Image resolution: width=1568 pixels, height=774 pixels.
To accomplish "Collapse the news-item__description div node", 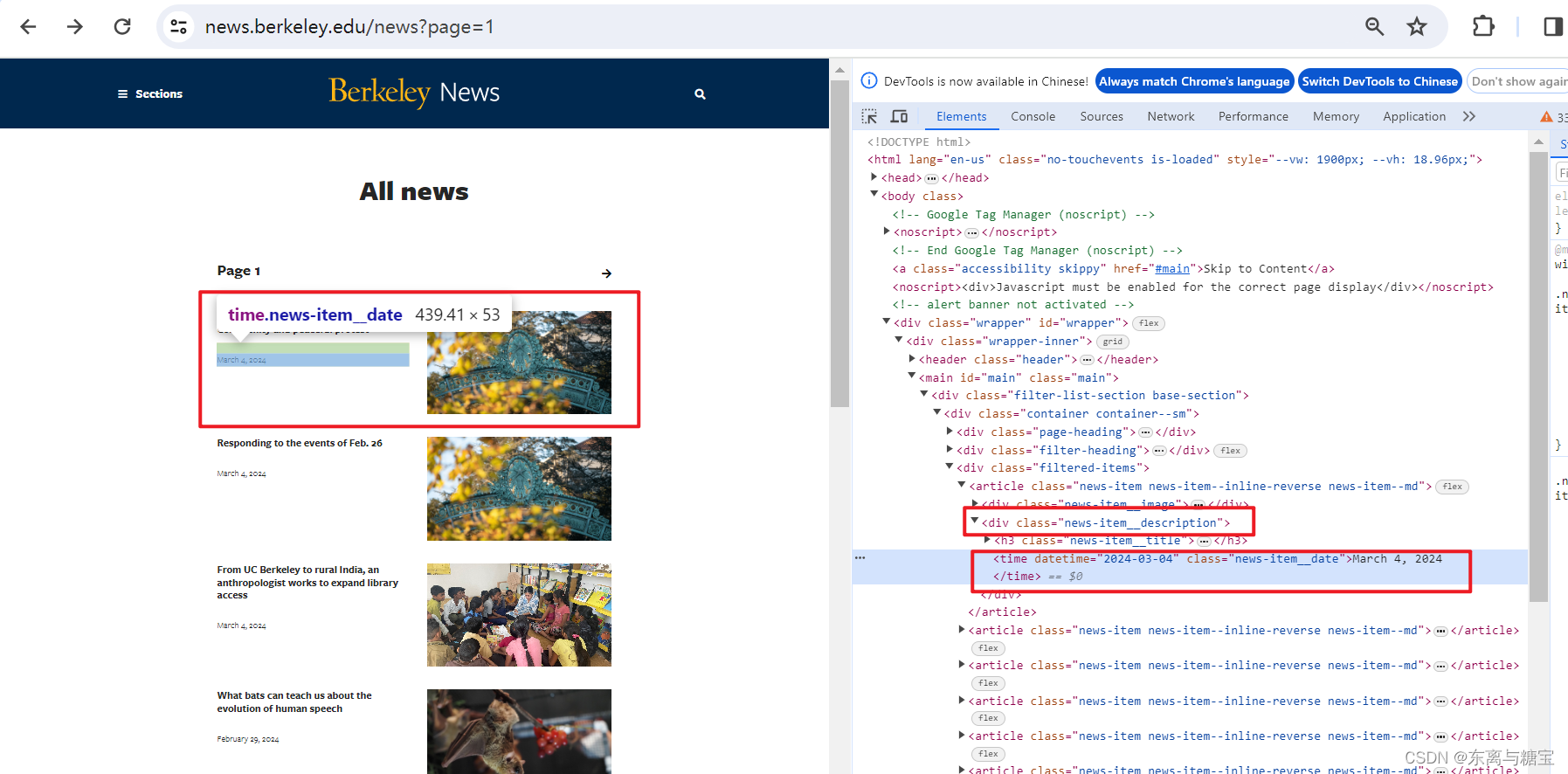I will point(975,522).
